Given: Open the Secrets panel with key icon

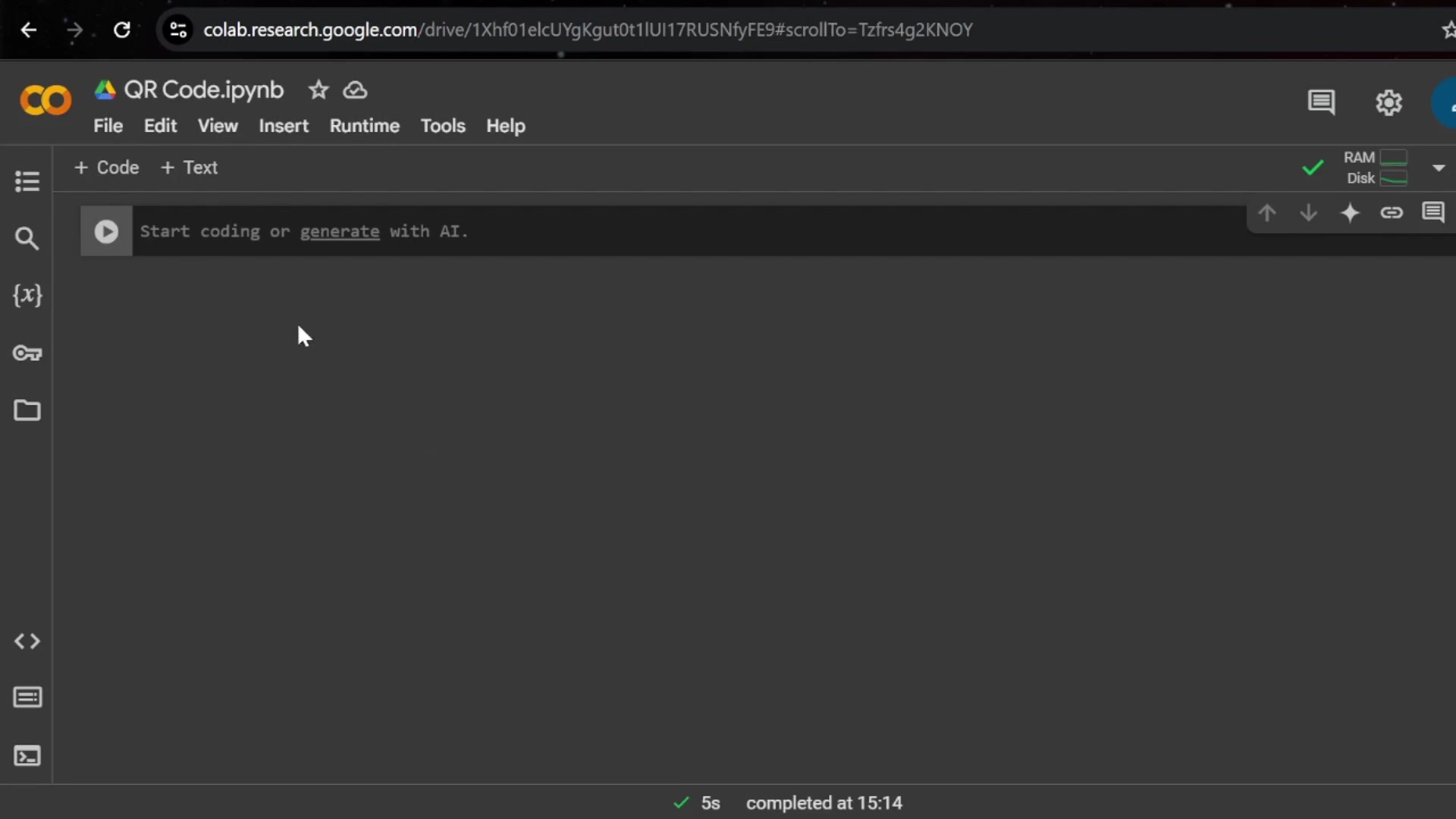Looking at the screenshot, I should pos(27,353).
